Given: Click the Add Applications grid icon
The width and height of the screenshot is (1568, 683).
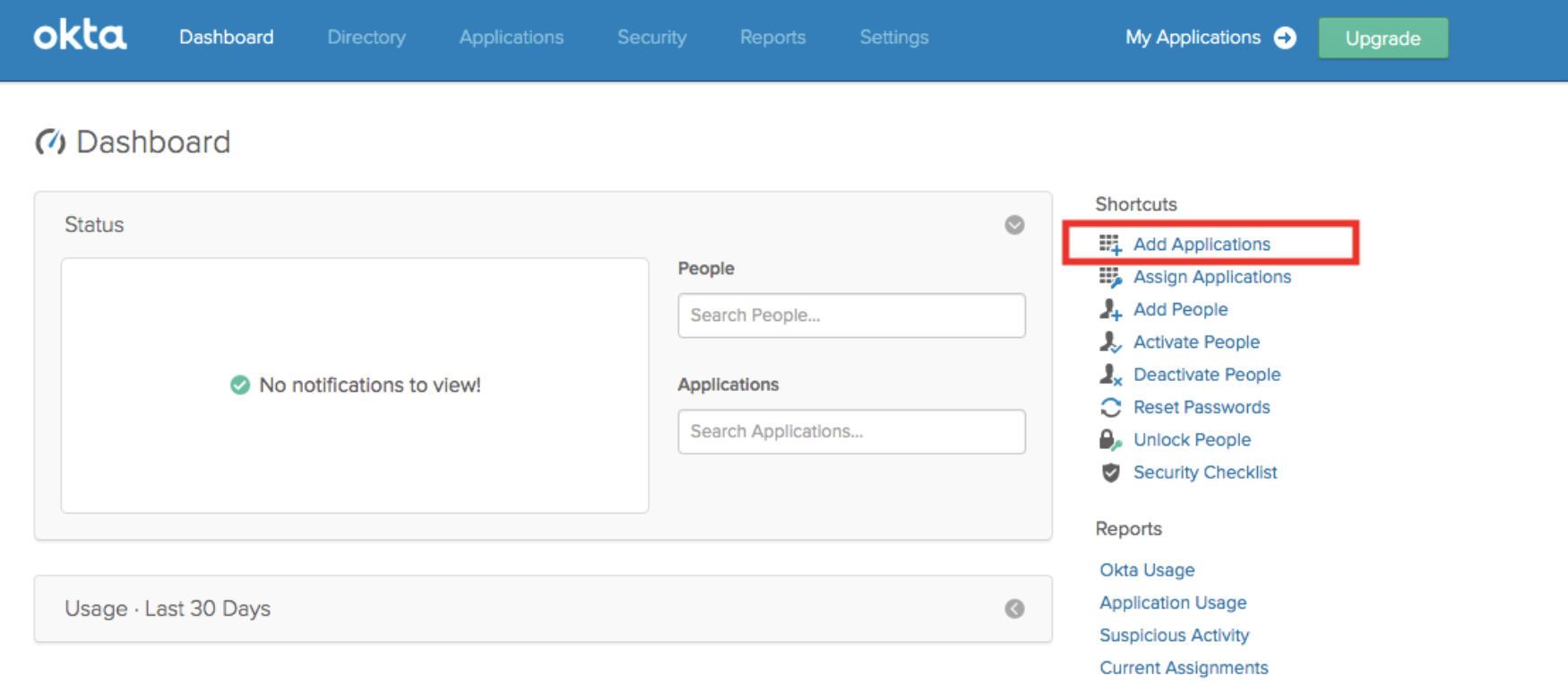Looking at the screenshot, I should [1110, 244].
